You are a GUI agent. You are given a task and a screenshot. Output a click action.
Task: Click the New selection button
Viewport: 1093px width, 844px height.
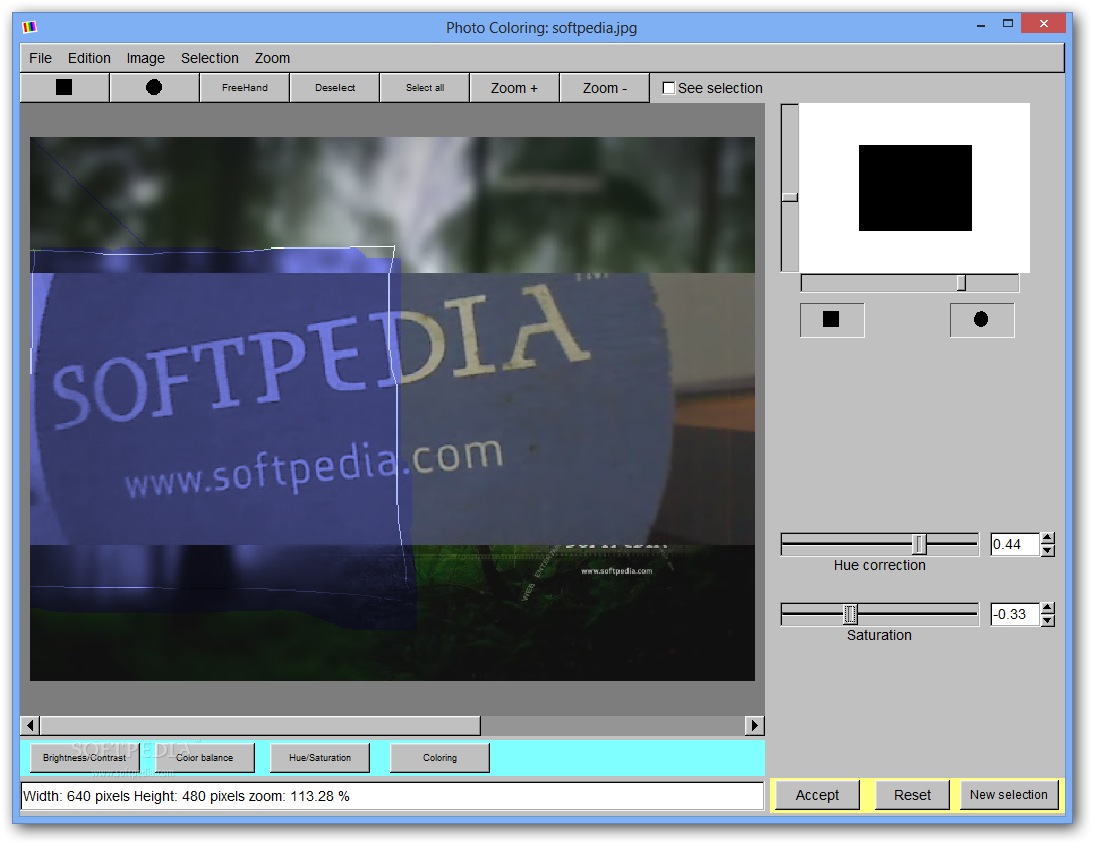point(1009,795)
